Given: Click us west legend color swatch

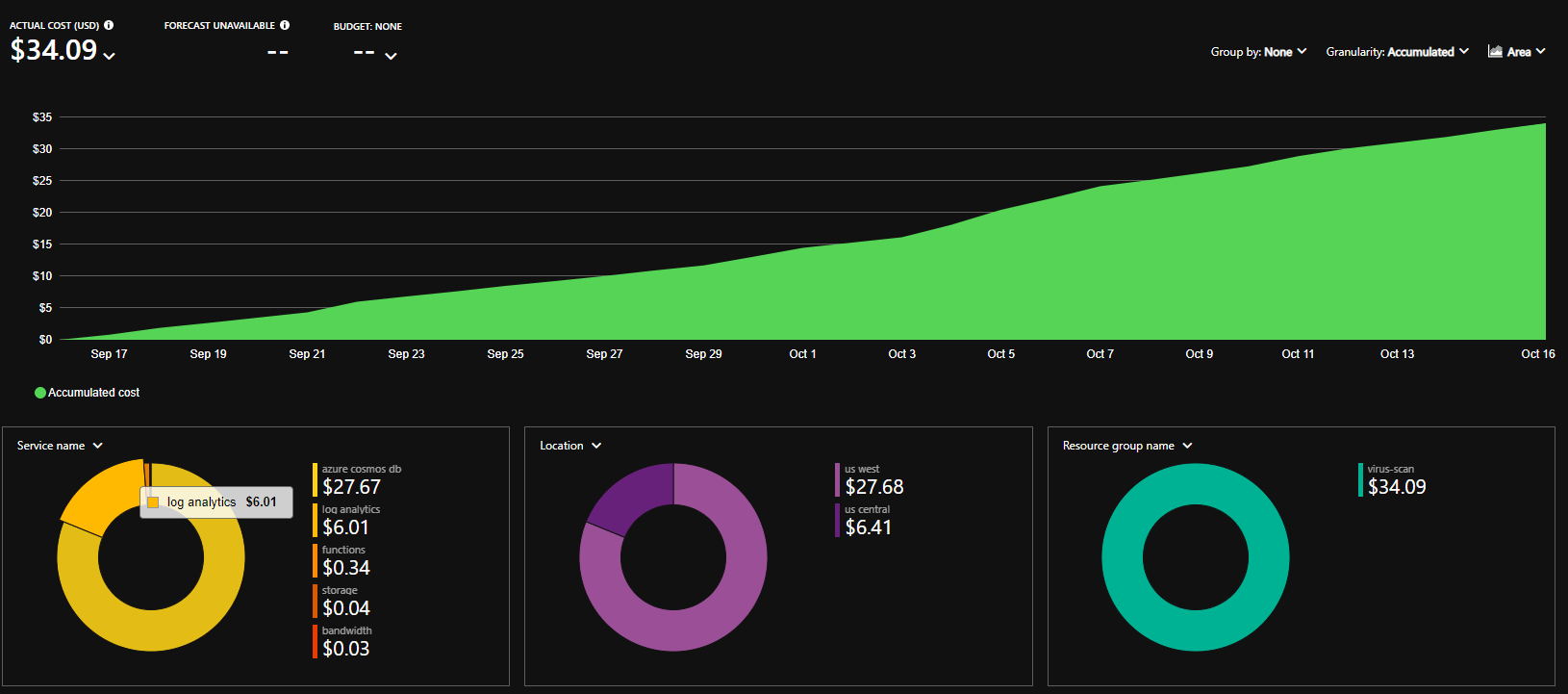Looking at the screenshot, I should tap(837, 480).
